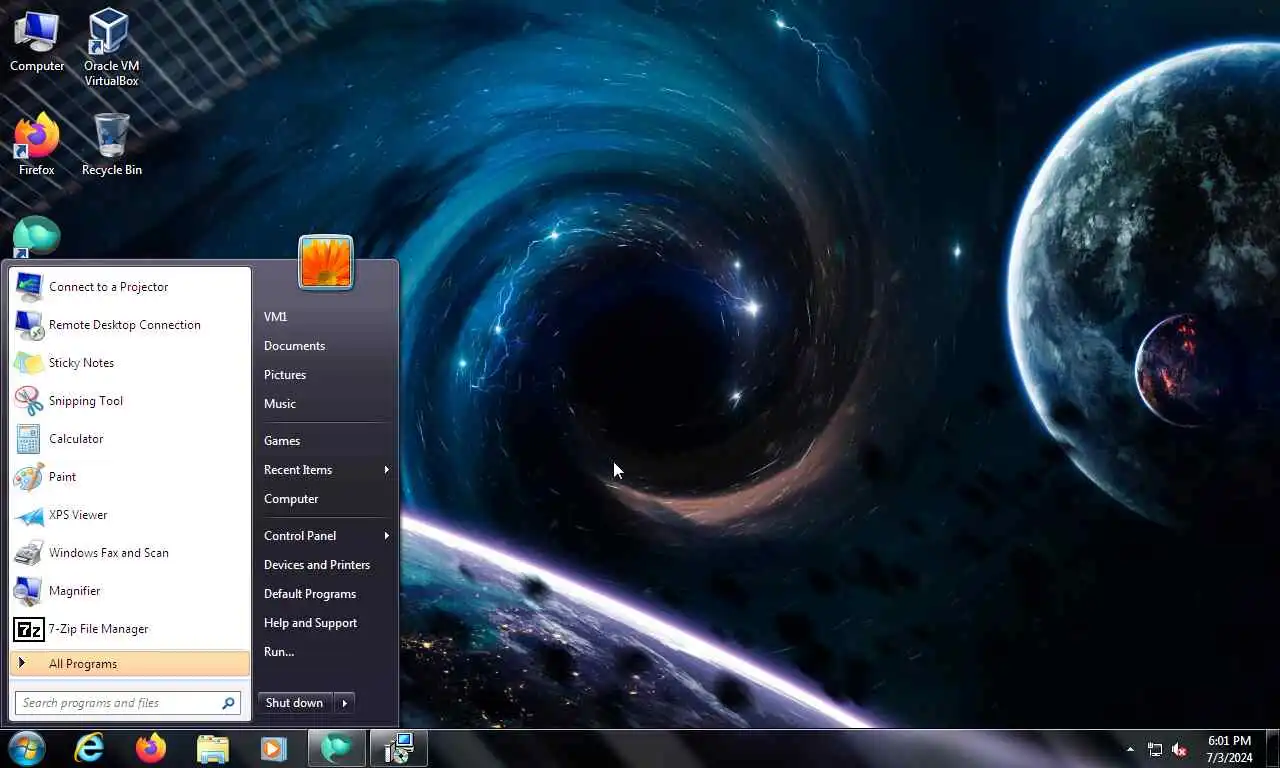
Task: Open Computer in the Start menu right pane
Action: (x=291, y=499)
